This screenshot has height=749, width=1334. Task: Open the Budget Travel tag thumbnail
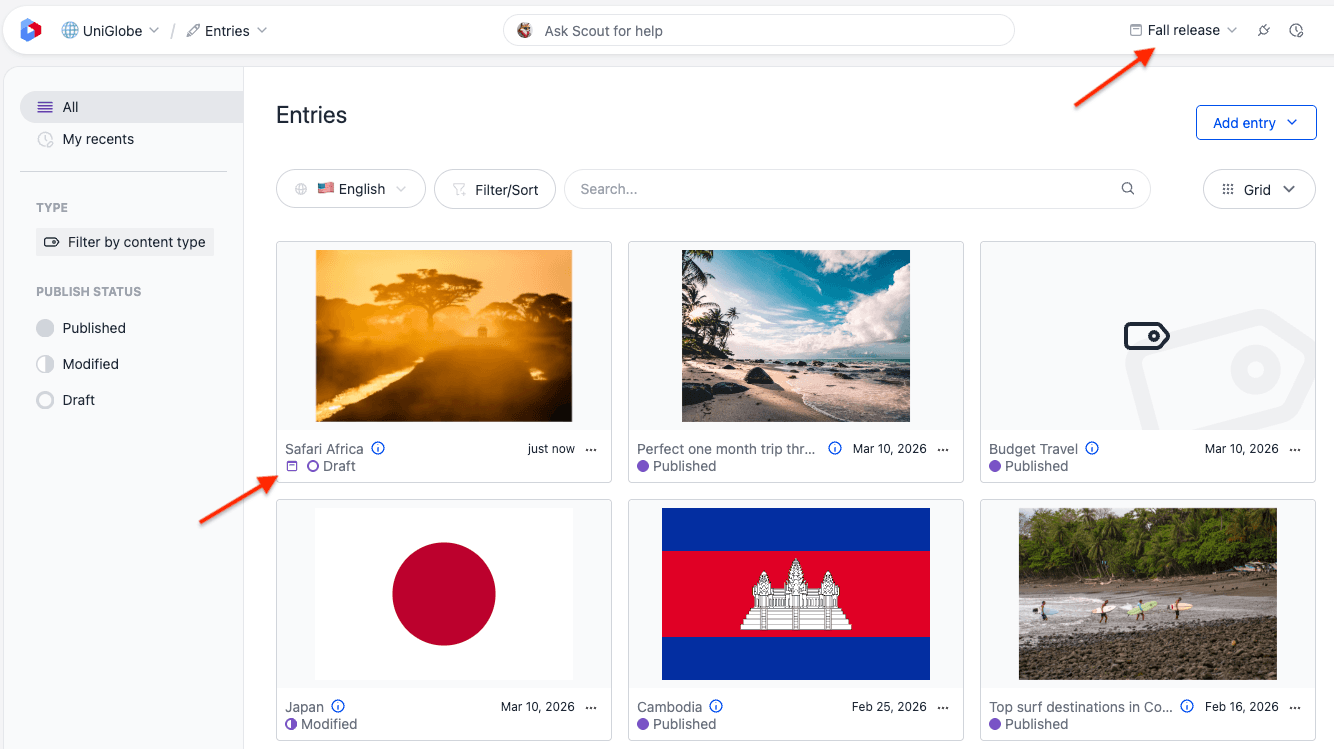(1148, 336)
